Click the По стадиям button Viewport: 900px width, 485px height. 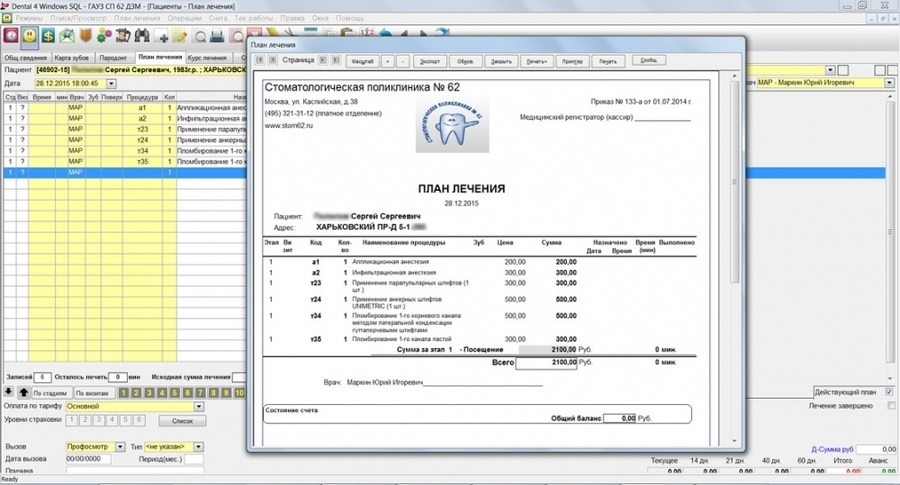coord(50,393)
